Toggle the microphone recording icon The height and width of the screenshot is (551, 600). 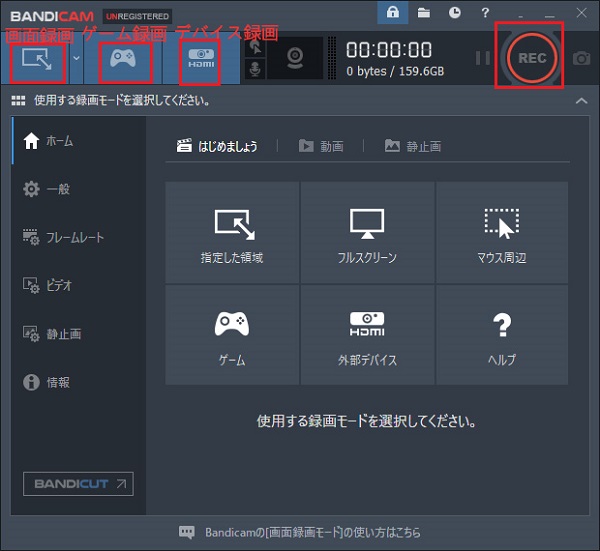[x=256, y=70]
